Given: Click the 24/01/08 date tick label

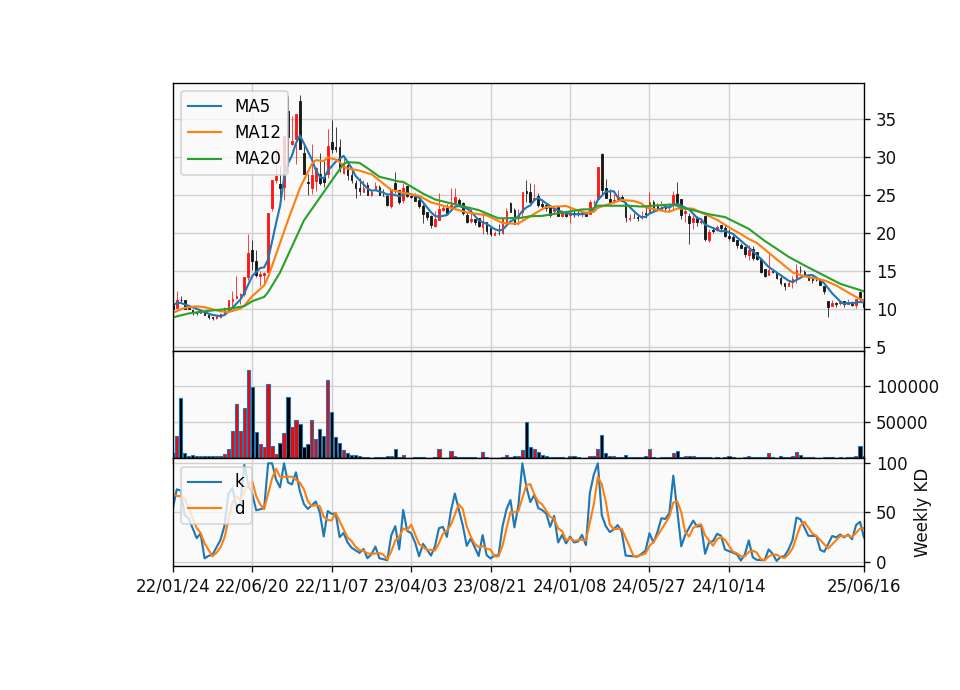Looking at the screenshot, I should pos(569,586).
